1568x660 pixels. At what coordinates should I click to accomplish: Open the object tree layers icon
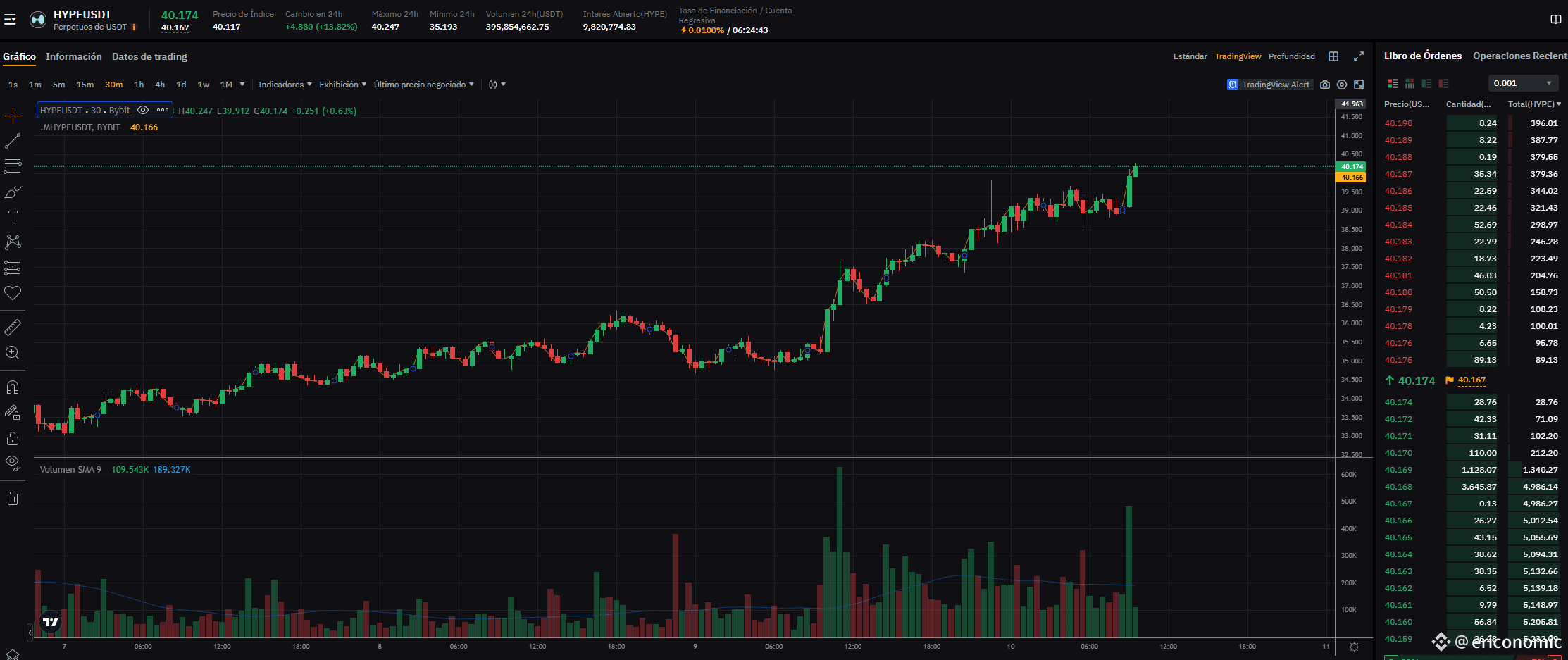pyautogui.click(x=13, y=654)
